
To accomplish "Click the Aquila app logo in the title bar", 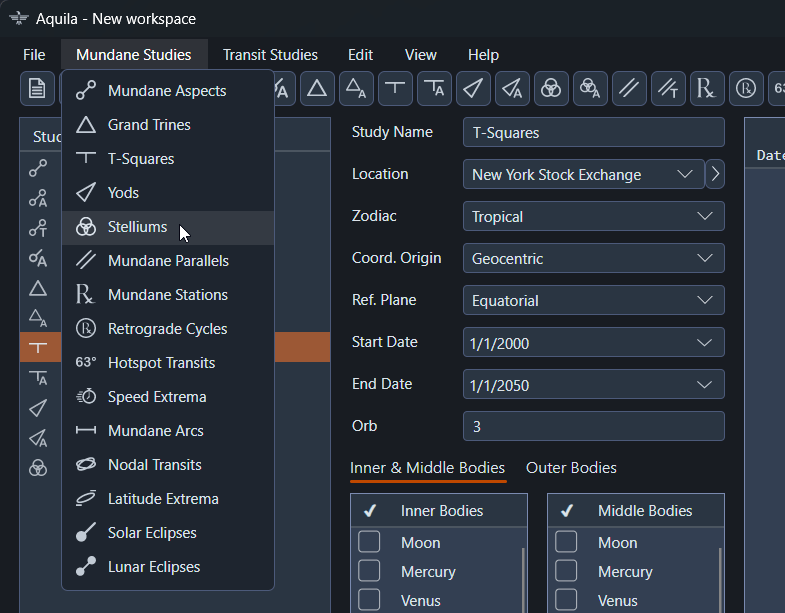I will click(x=19, y=19).
